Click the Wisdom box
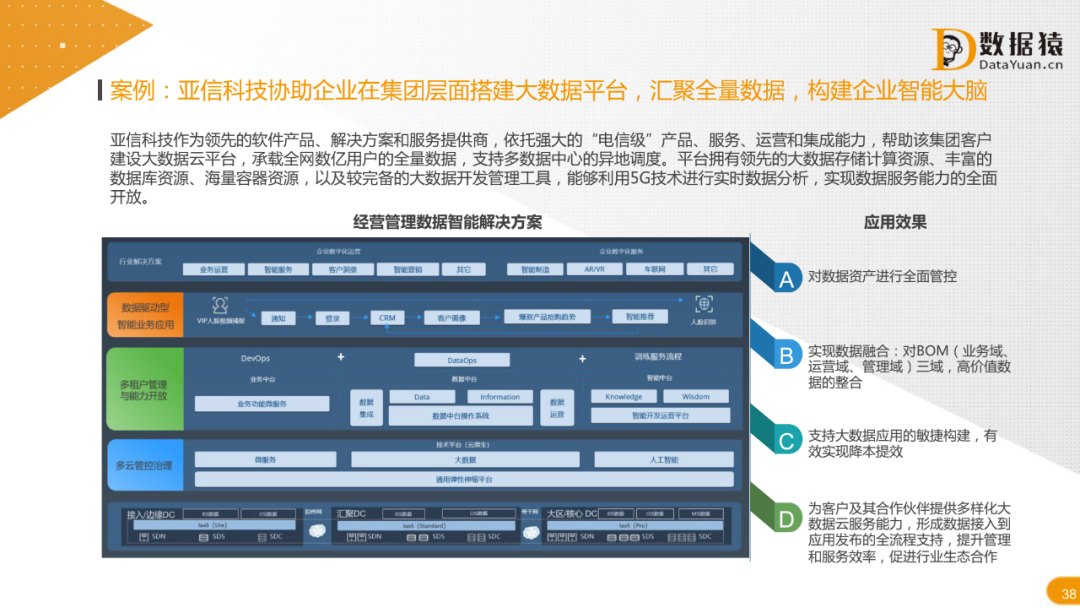1080x608 pixels. pyautogui.click(x=696, y=396)
